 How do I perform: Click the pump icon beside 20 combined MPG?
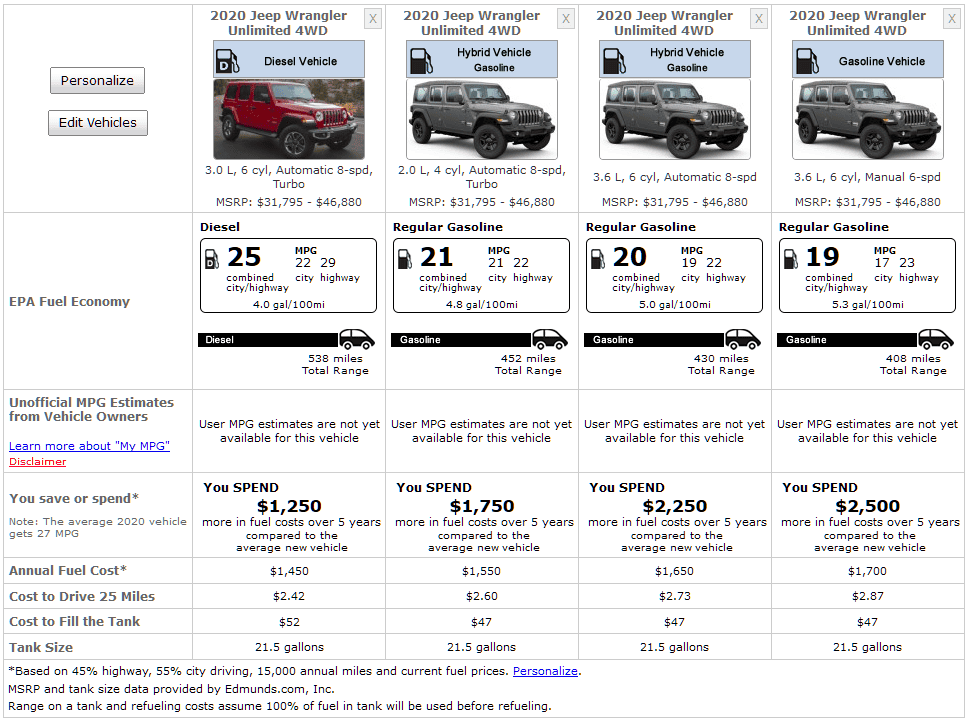[598, 259]
